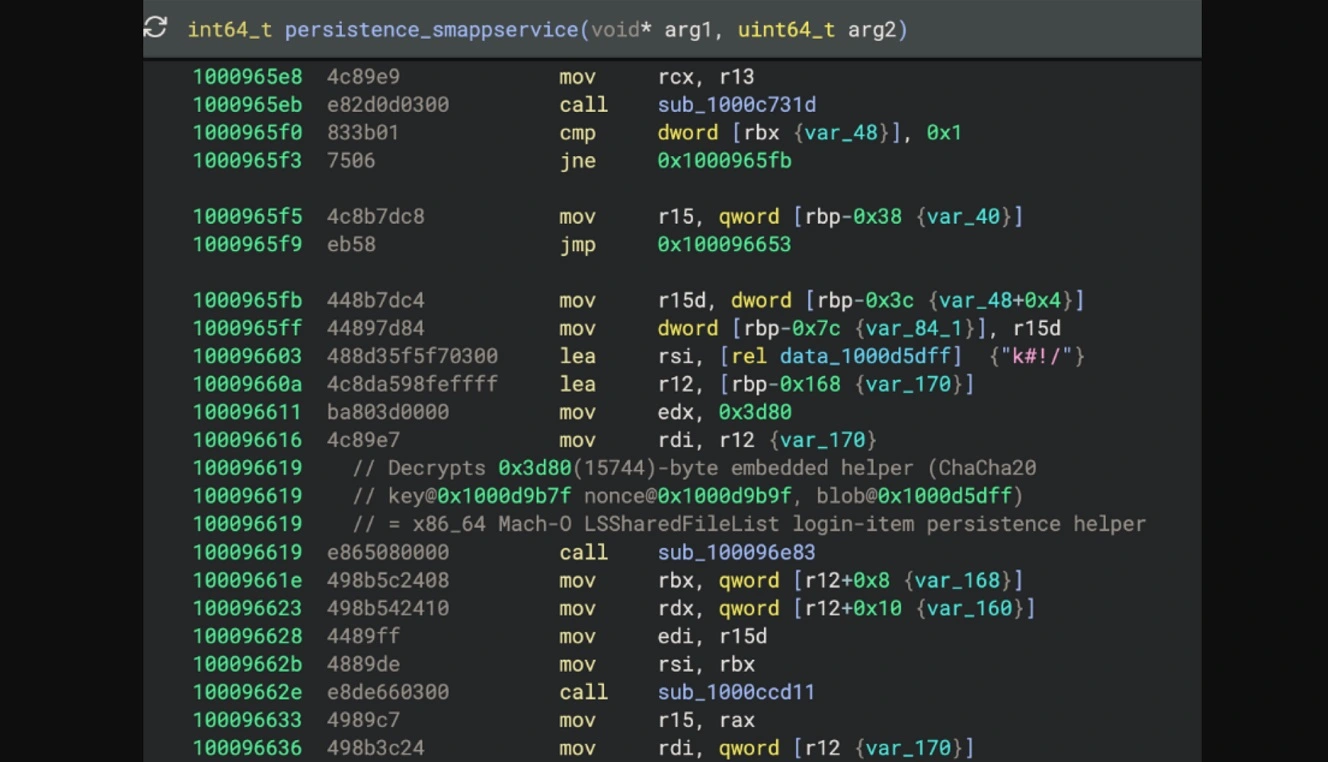Screen dimensions: 1328x762
Task: Select arg2 parameter in function signature
Action: click(872, 29)
